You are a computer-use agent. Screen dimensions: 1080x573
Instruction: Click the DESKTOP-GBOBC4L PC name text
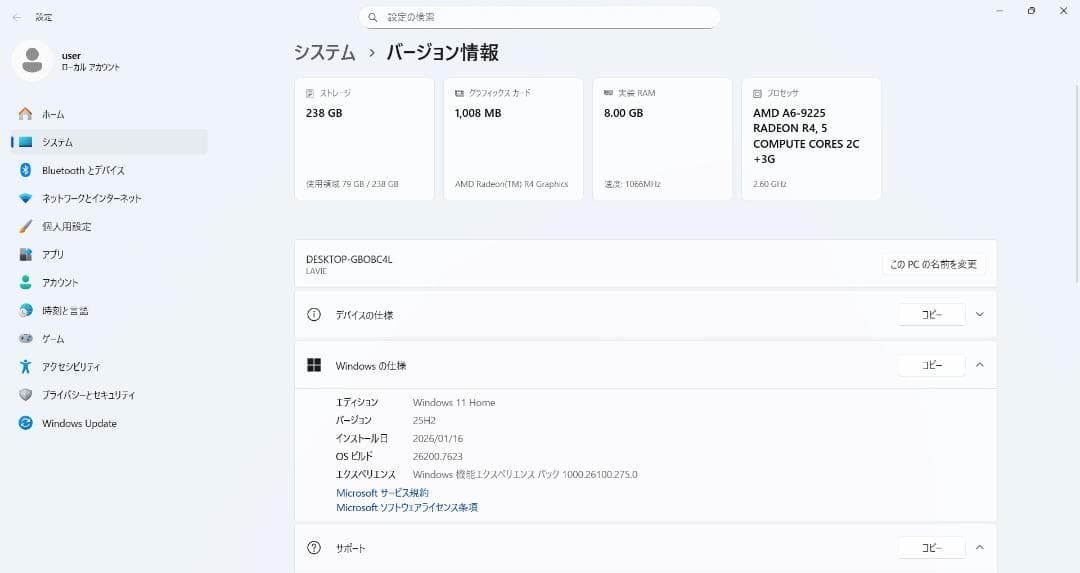click(349, 260)
